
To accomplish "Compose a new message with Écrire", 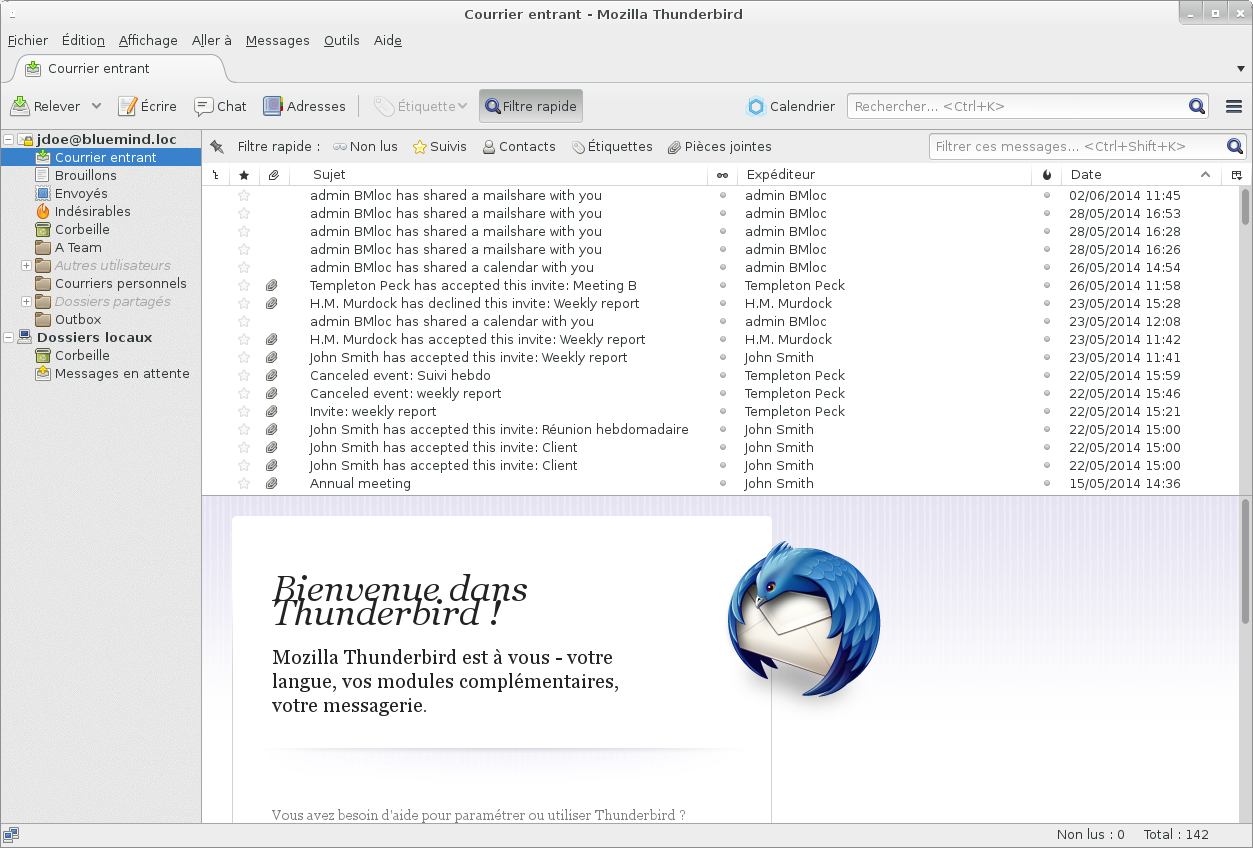I will click(x=147, y=106).
